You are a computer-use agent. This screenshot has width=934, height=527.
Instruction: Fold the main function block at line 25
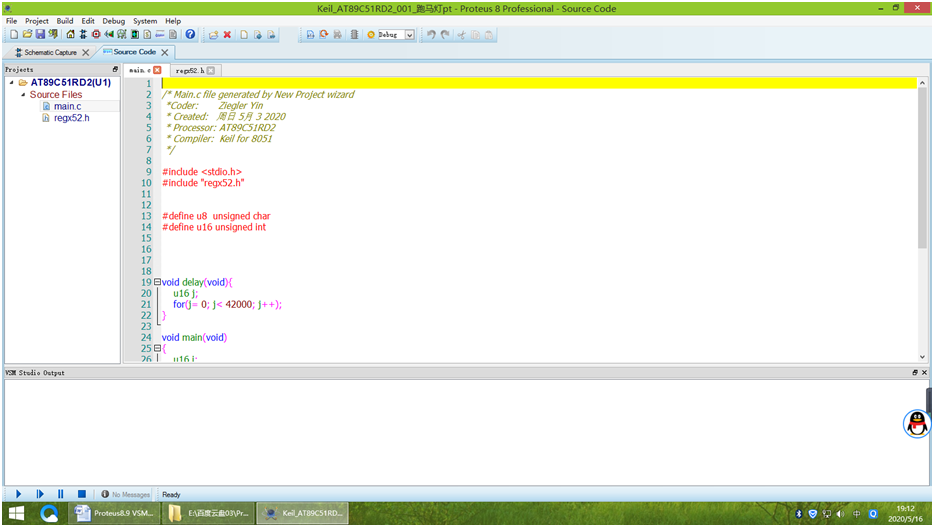pyautogui.click(x=157, y=348)
